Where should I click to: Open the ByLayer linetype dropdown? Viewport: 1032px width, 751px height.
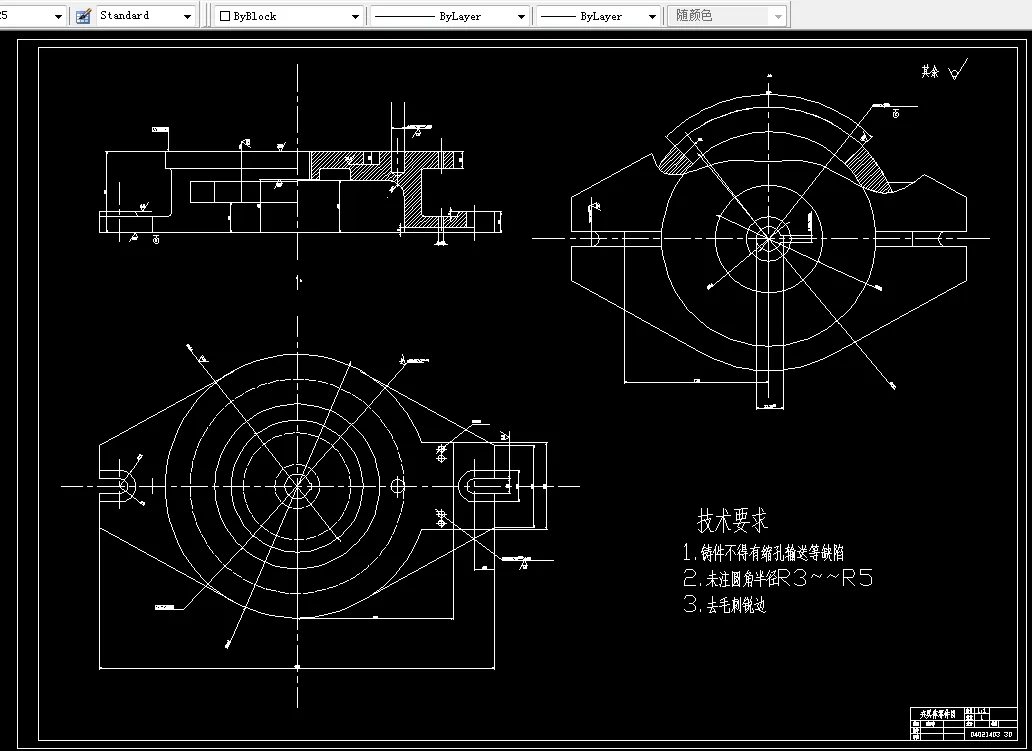(521, 15)
